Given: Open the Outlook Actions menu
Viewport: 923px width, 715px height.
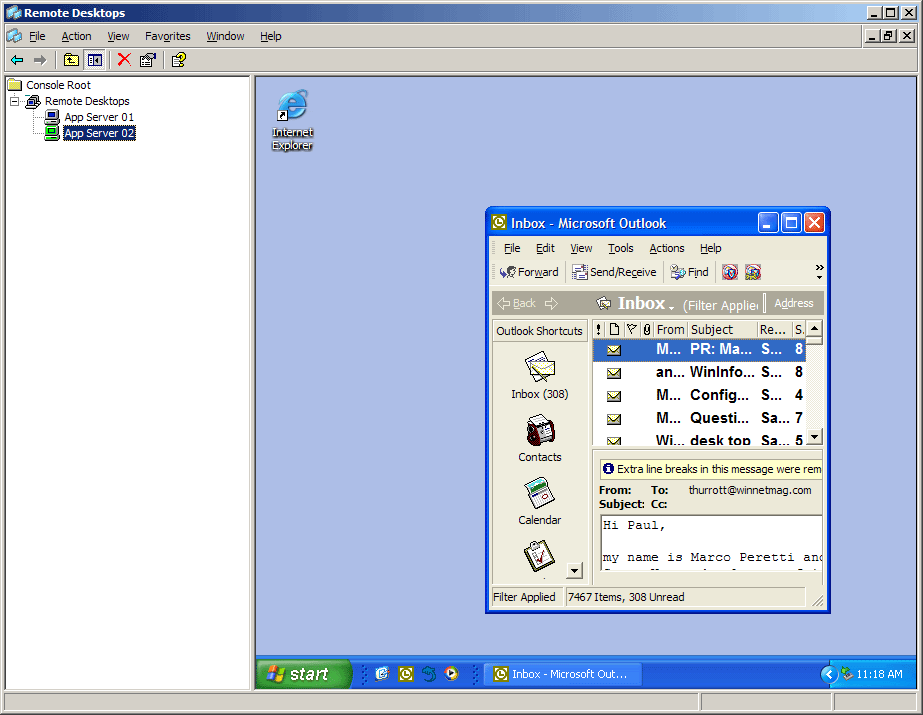Looking at the screenshot, I should point(666,248).
